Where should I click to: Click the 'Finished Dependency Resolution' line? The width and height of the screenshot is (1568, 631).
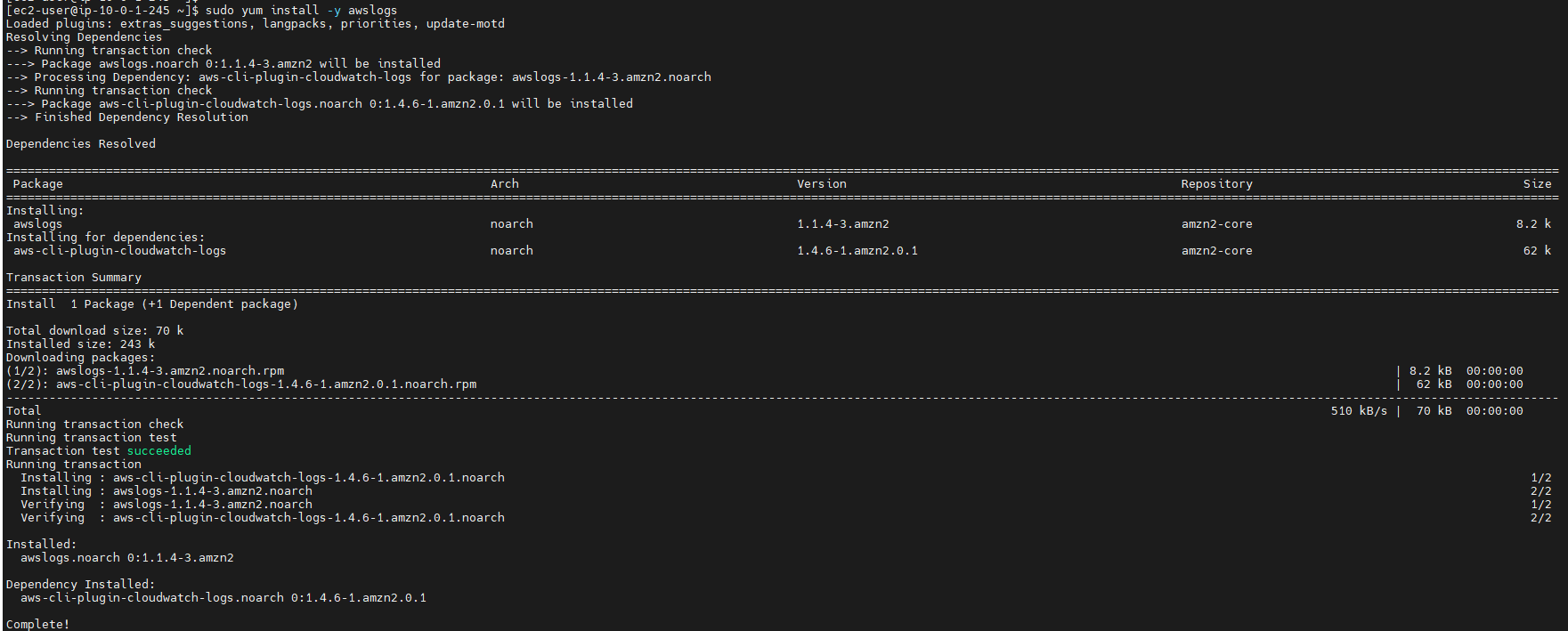pyautogui.click(x=127, y=117)
